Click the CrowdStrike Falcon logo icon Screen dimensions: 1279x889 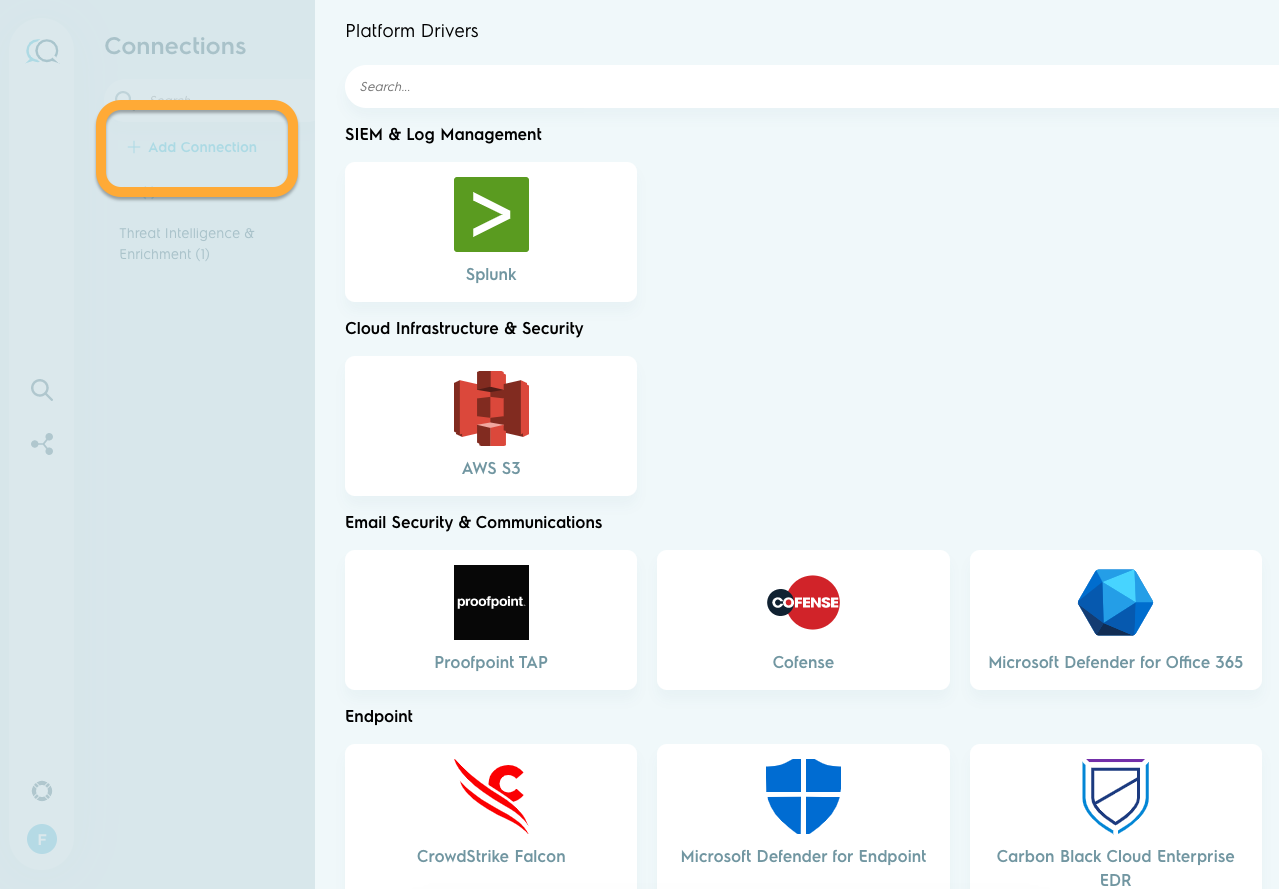pos(491,796)
